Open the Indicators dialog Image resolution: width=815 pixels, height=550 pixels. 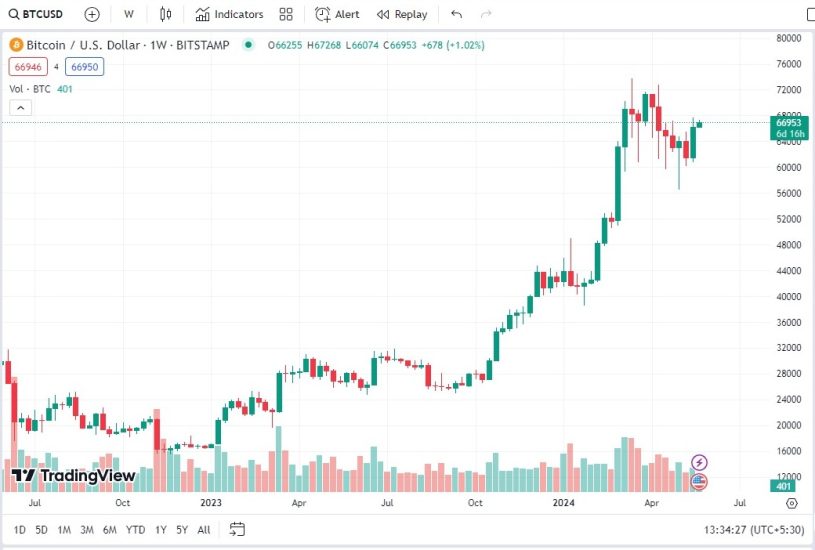pyautogui.click(x=229, y=14)
